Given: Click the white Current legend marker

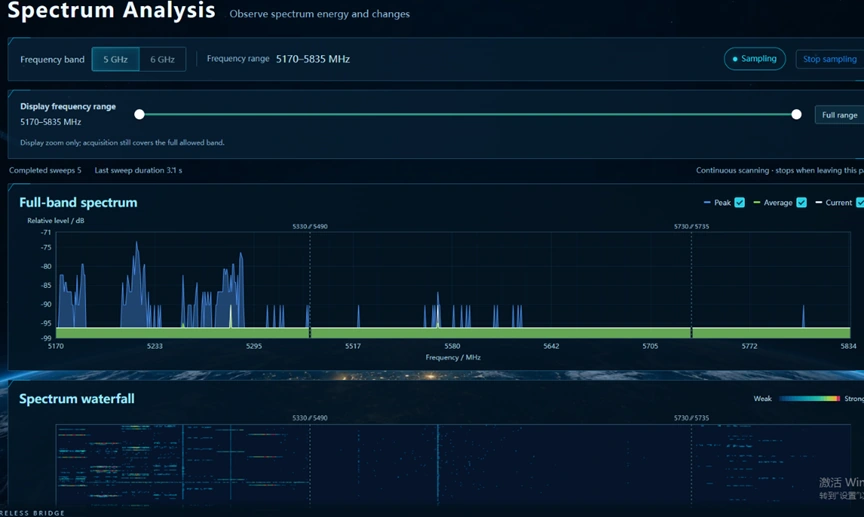Looking at the screenshot, I should coord(819,202).
